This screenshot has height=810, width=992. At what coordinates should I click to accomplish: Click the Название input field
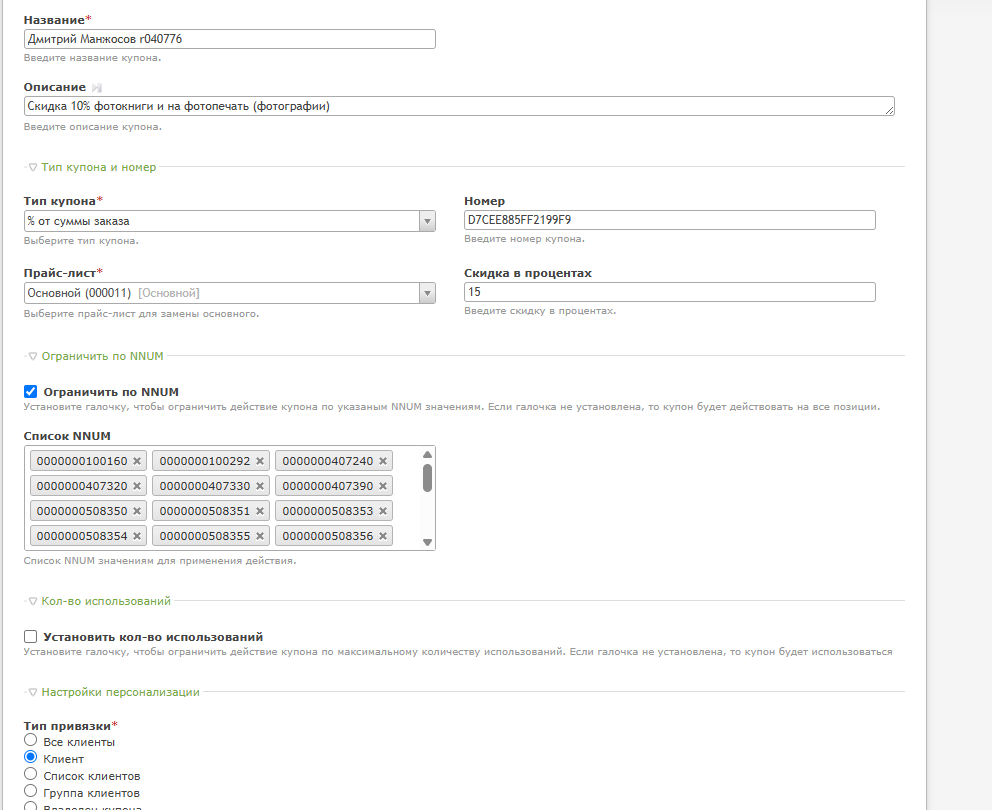tap(230, 39)
